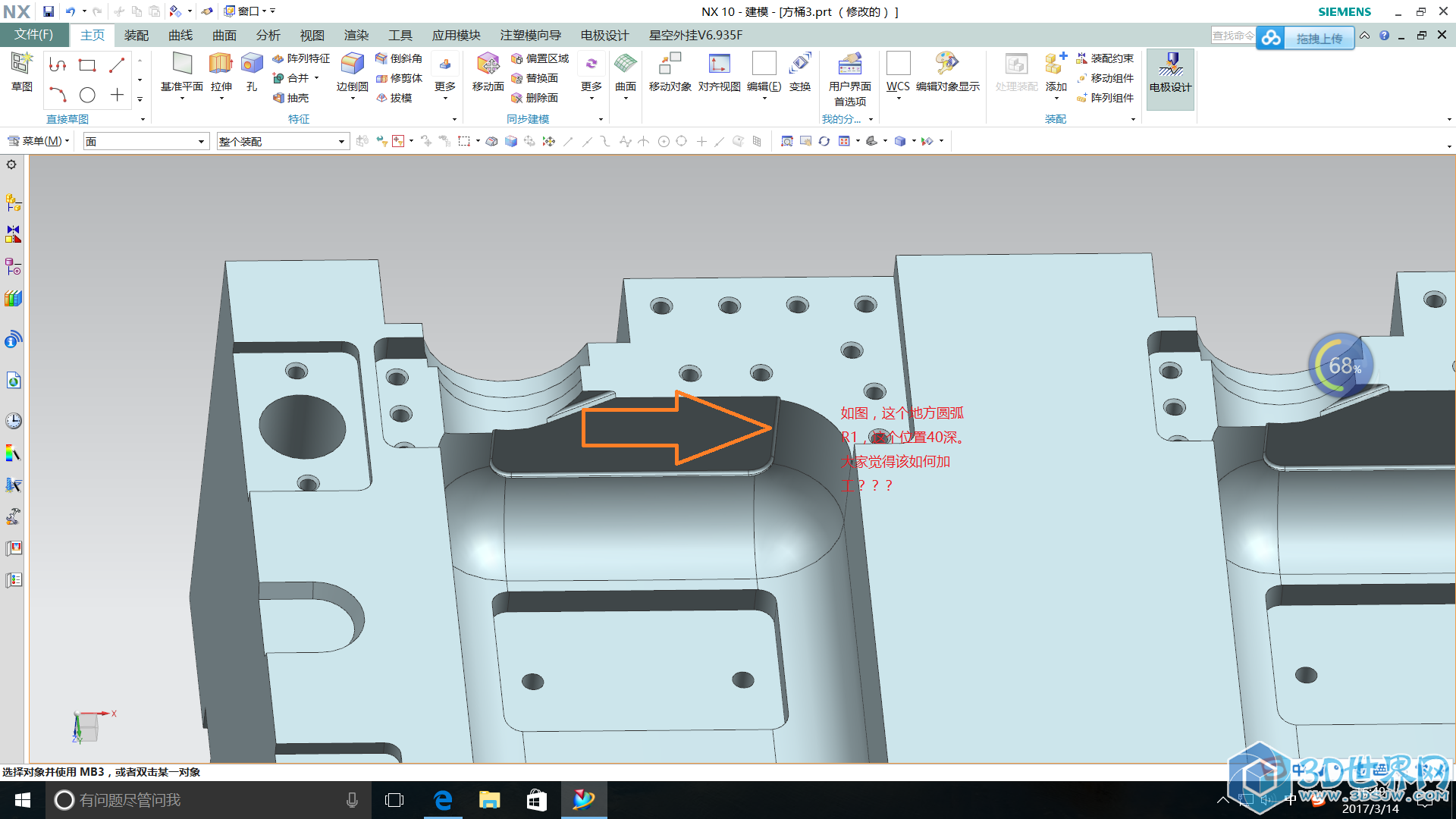Screen dimensions: 1456x819
Task: Click the 拉伸 extrude icon
Action: pos(221,64)
